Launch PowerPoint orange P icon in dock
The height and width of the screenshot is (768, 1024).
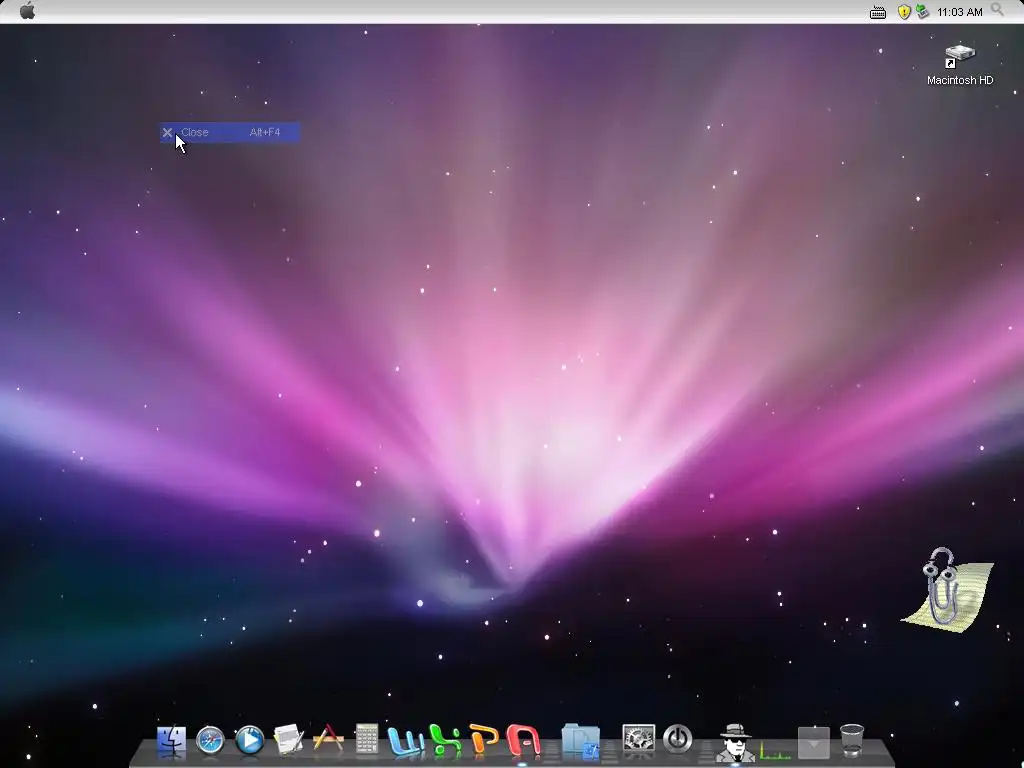click(x=484, y=741)
